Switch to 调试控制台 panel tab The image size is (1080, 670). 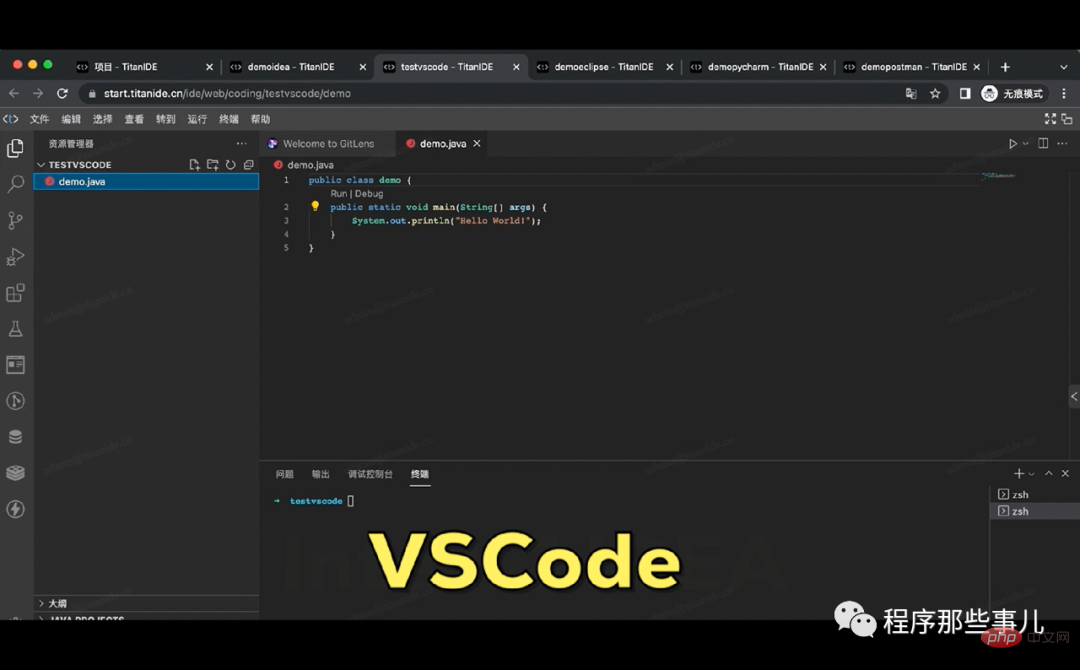(x=370, y=474)
